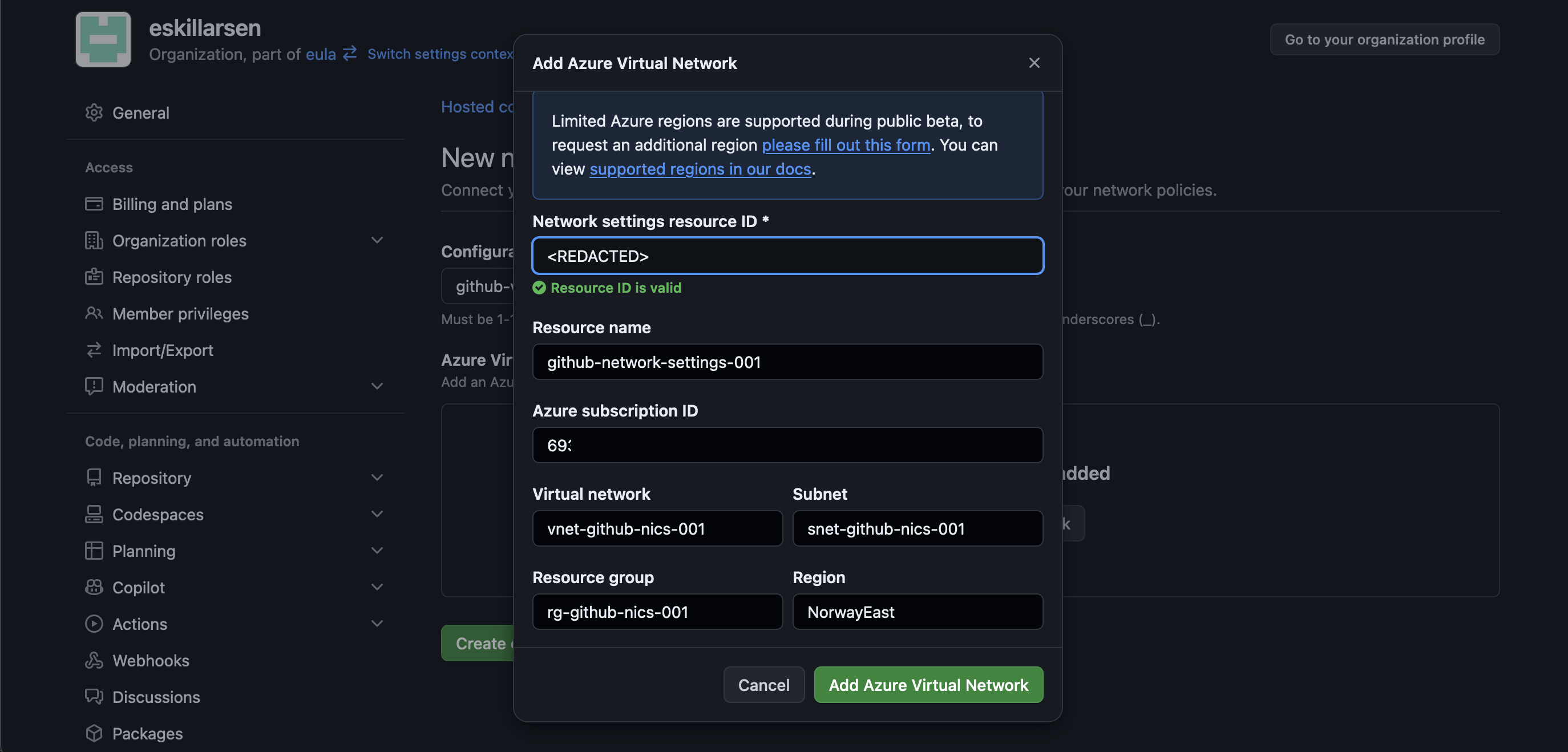Open Billing and plans menu item
This screenshot has width=1568, height=752.
pyautogui.click(x=235, y=204)
